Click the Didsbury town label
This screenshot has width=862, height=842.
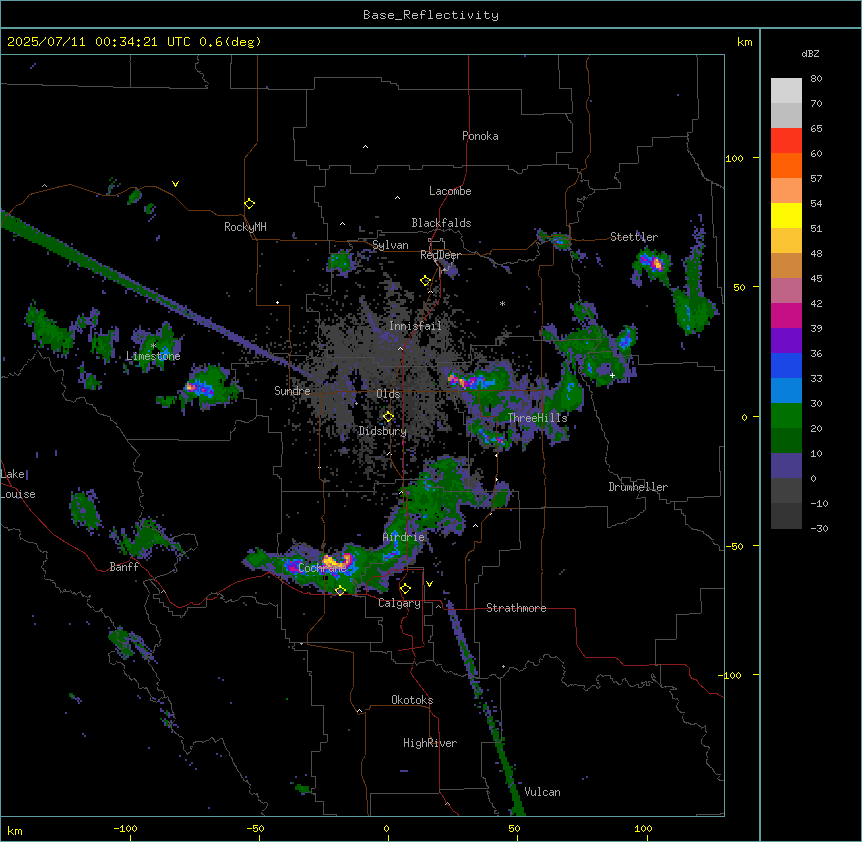pos(383,431)
